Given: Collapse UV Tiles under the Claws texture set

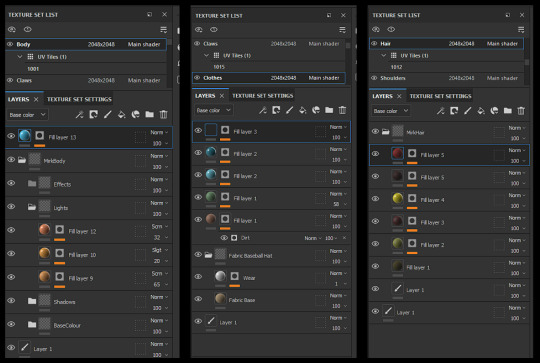Looking at the screenshot, I should (x=206, y=55).
